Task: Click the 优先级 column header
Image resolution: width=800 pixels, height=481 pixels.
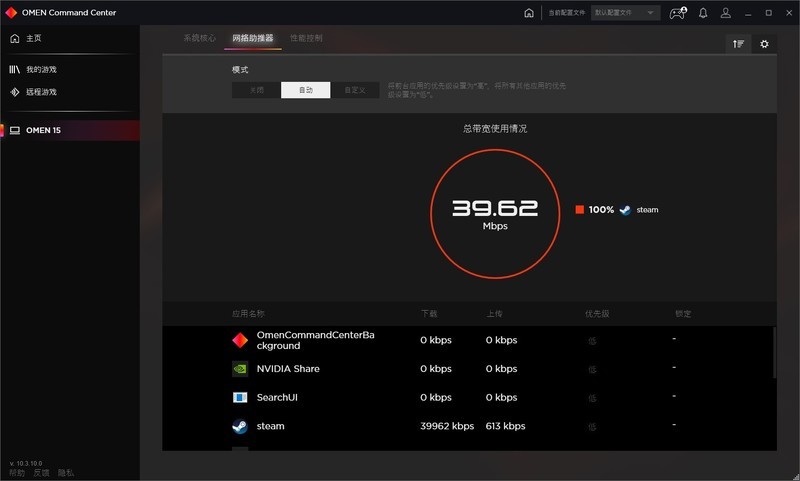Action: (597, 313)
